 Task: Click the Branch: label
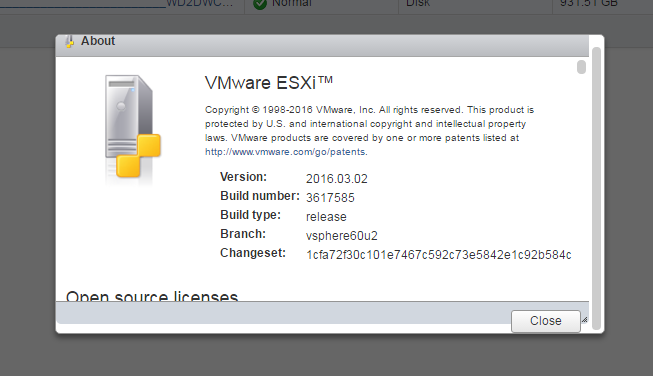click(243, 234)
